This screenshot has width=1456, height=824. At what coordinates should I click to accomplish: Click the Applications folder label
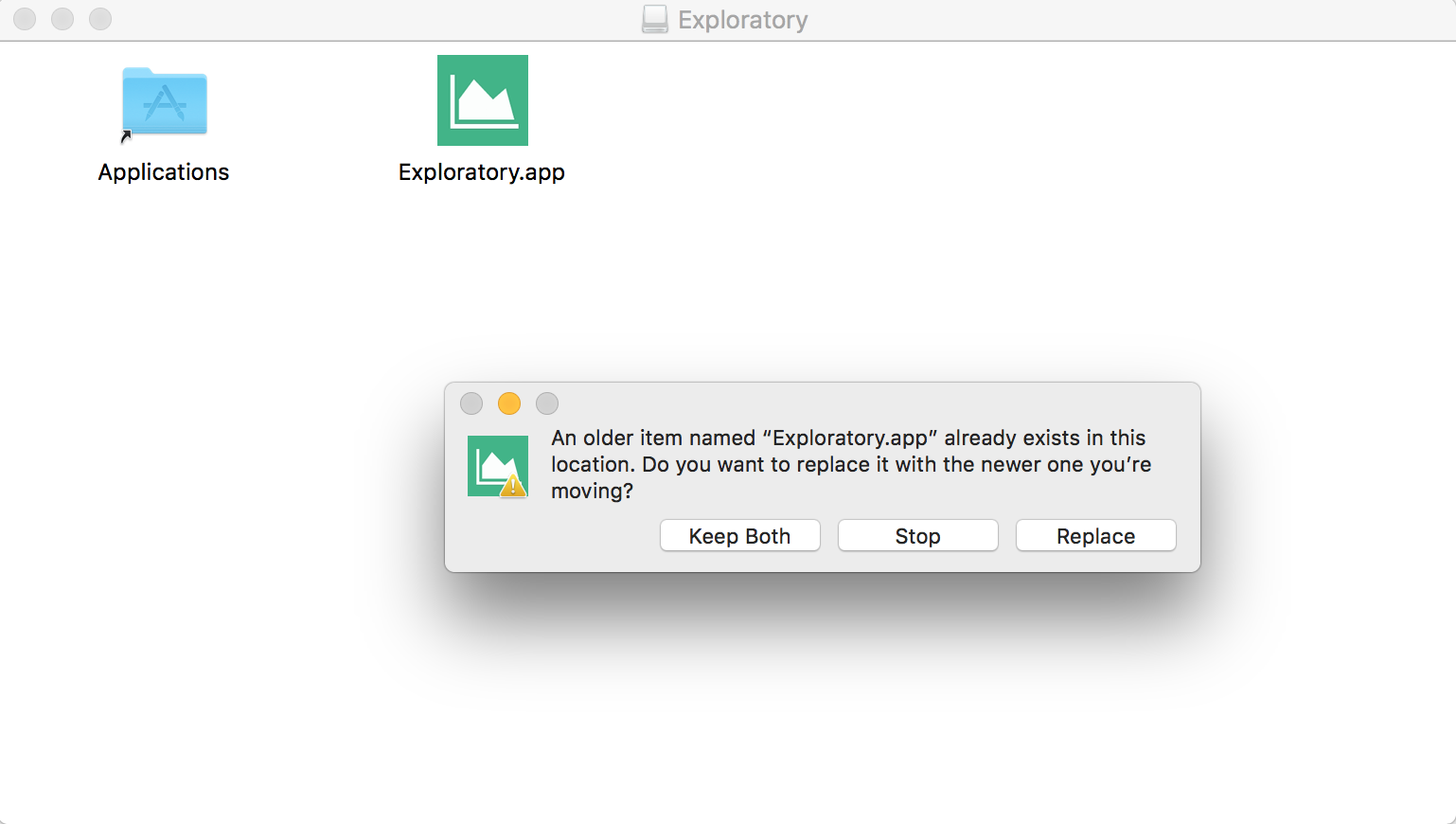coord(164,171)
